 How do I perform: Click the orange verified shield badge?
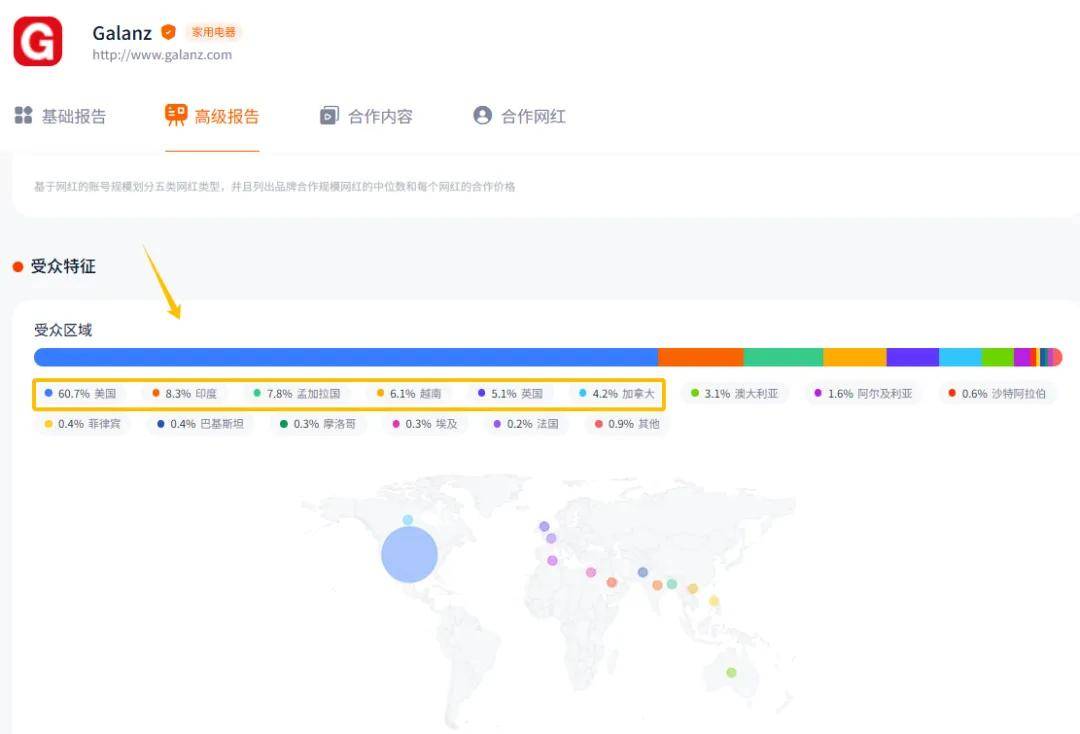[168, 32]
